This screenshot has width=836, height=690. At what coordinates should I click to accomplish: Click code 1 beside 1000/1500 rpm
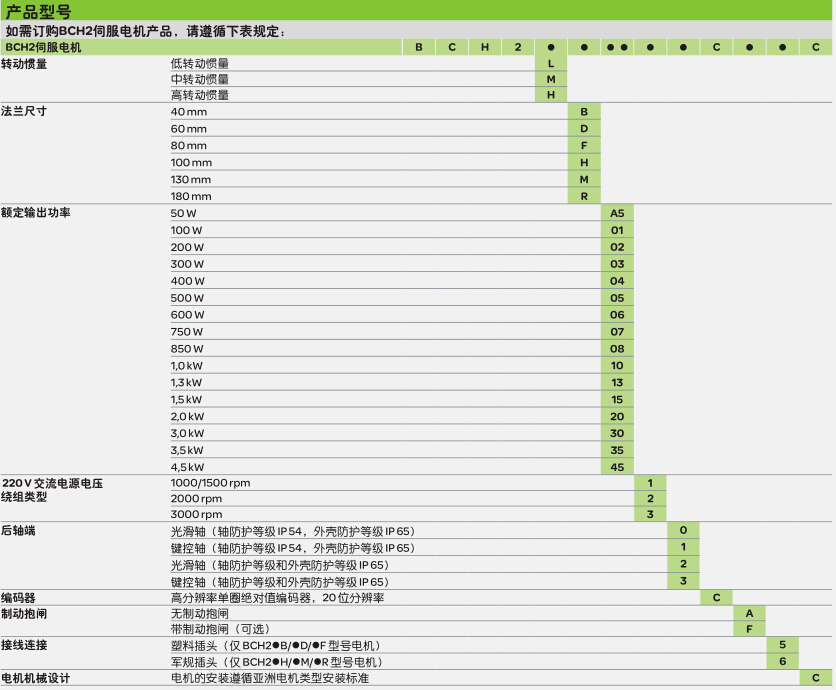click(x=650, y=483)
